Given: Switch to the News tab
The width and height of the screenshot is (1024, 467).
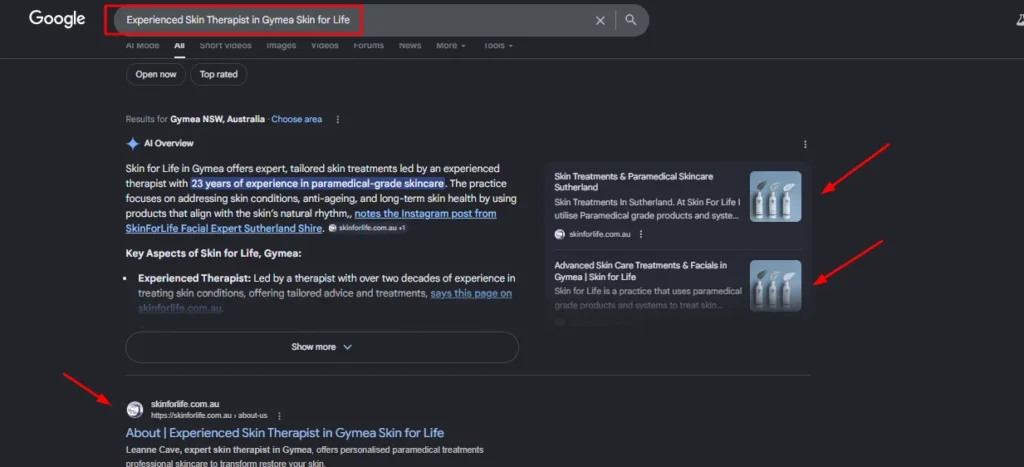Looking at the screenshot, I should coord(410,45).
